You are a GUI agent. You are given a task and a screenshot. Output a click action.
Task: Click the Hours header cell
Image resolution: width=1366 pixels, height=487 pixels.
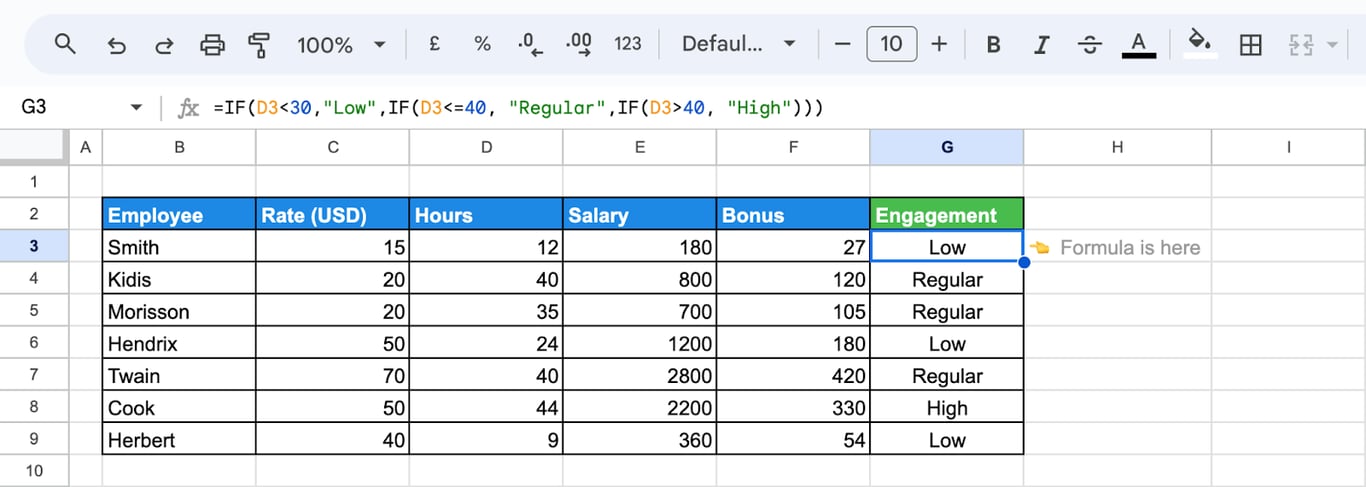click(x=486, y=214)
